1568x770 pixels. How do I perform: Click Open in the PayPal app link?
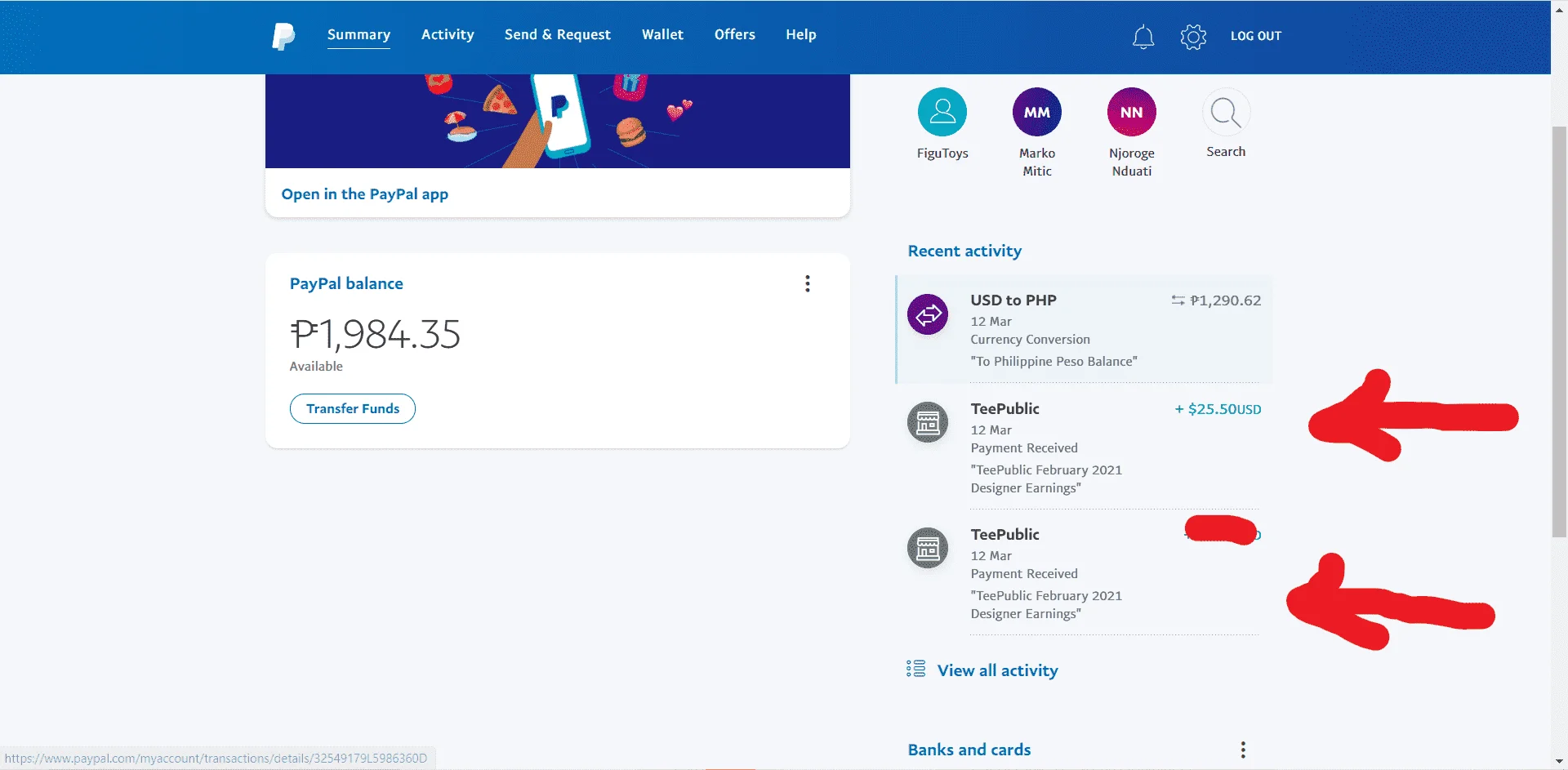365,194
